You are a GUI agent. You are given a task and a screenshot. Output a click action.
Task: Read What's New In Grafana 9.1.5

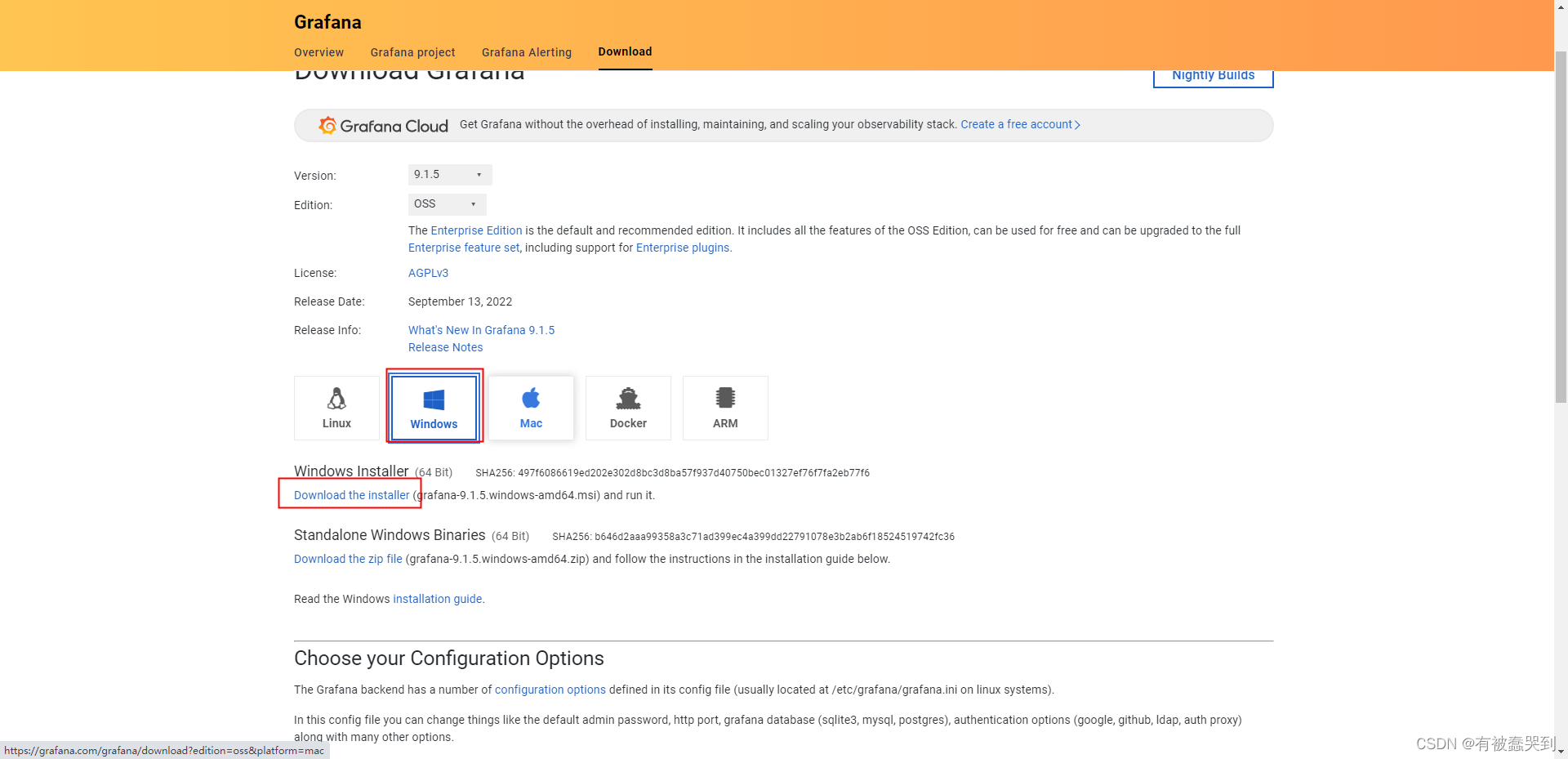click(x=481, y=330)
